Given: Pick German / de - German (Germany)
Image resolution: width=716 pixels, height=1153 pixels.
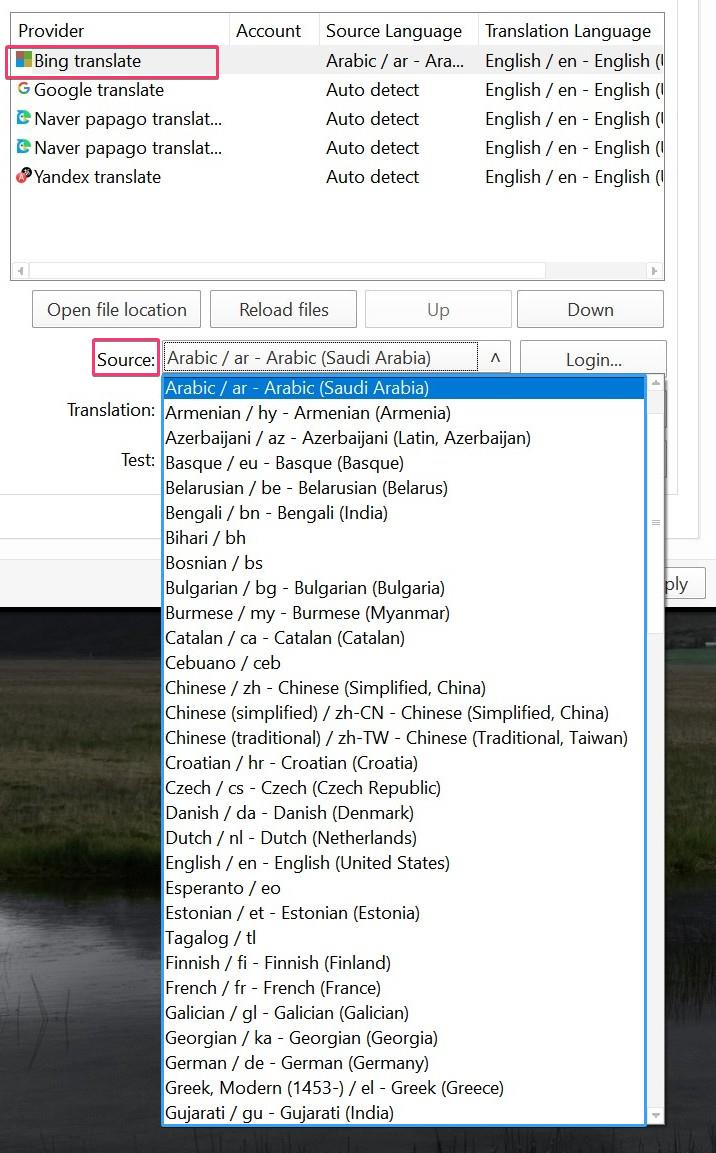Looking at the screenshot, I should point(404,1063).
